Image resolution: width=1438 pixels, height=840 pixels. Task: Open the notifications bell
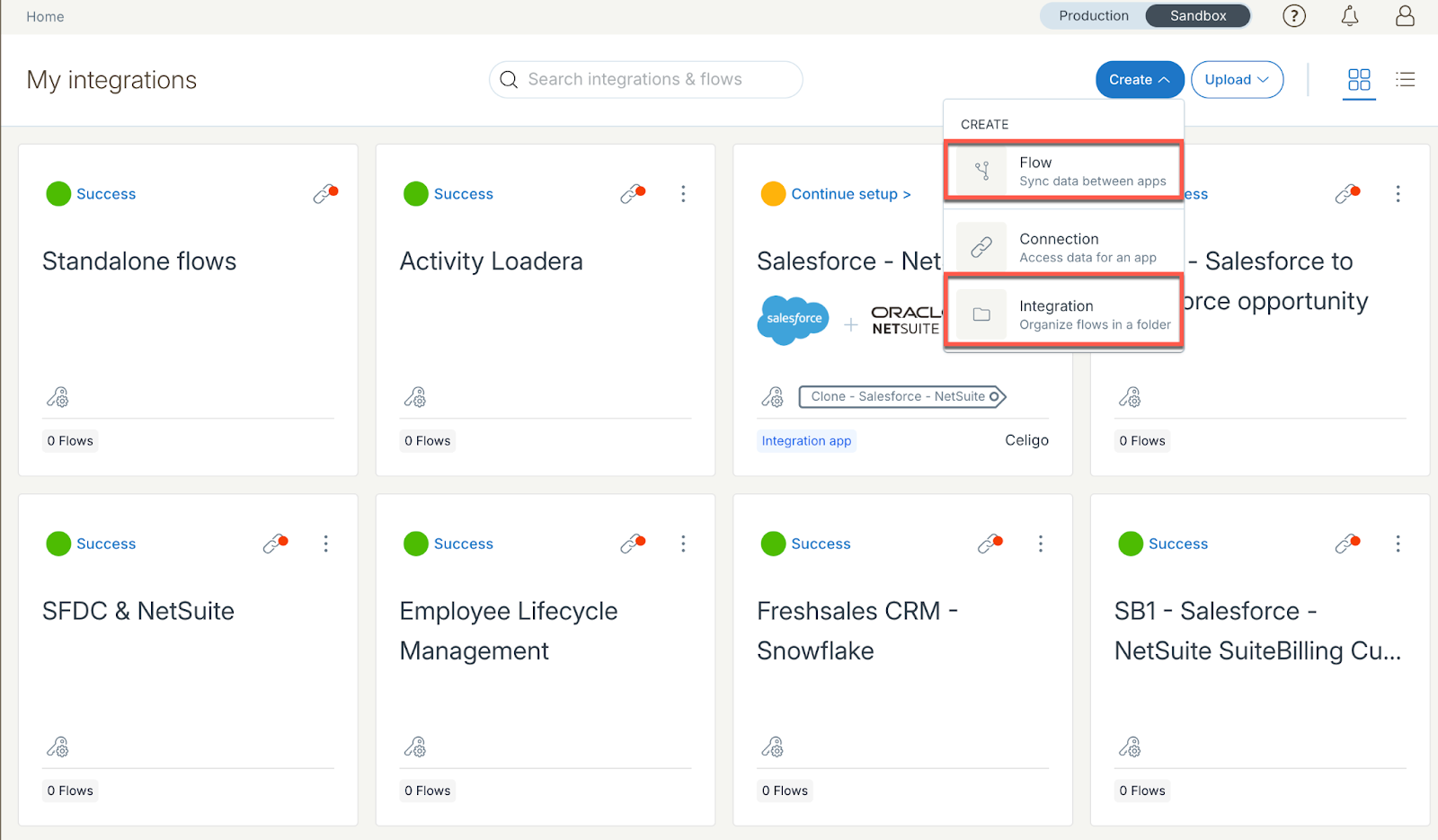(x=1350, y=15)
